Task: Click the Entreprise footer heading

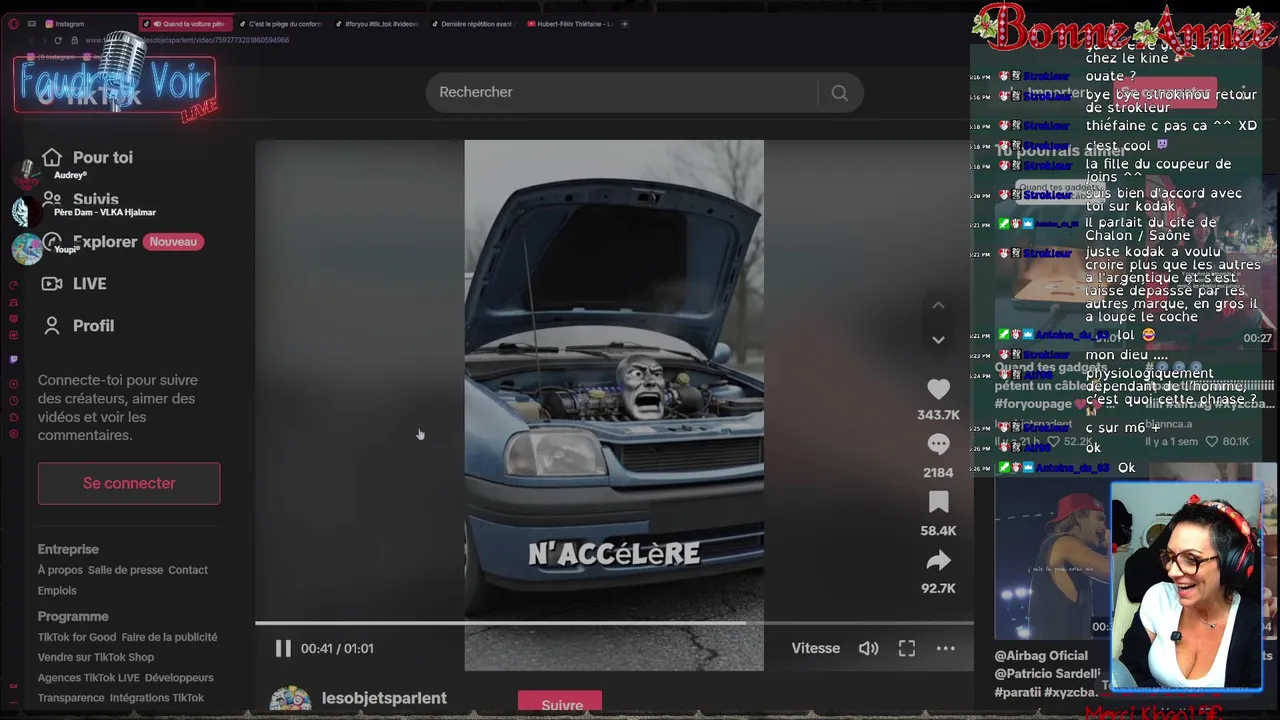Action: (68, 549)
